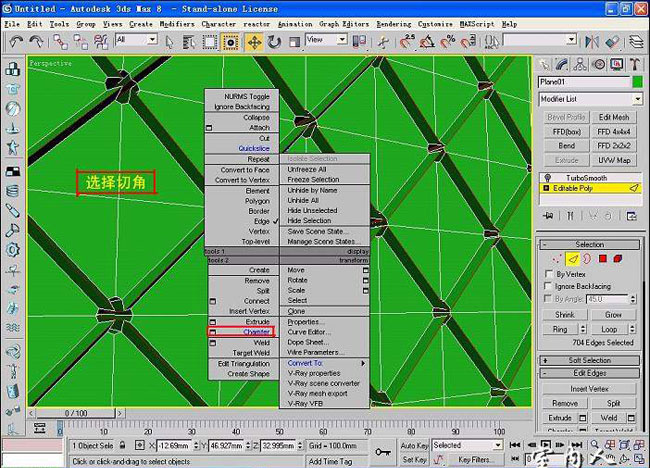Viewport: 650px width, 468px height.
Task: Collapse the Edit Edges rollout
Action: (x=589, y=373)
